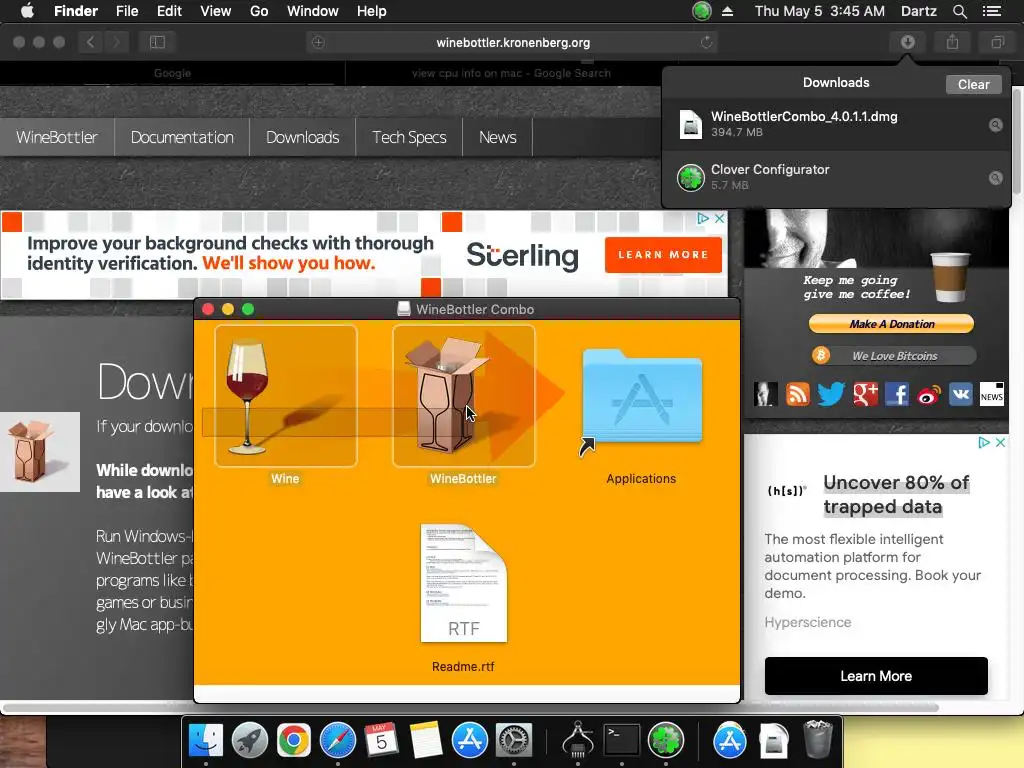1024x768 pixels.
Task: Open Notification Center list icon
Action: [991, 11]
